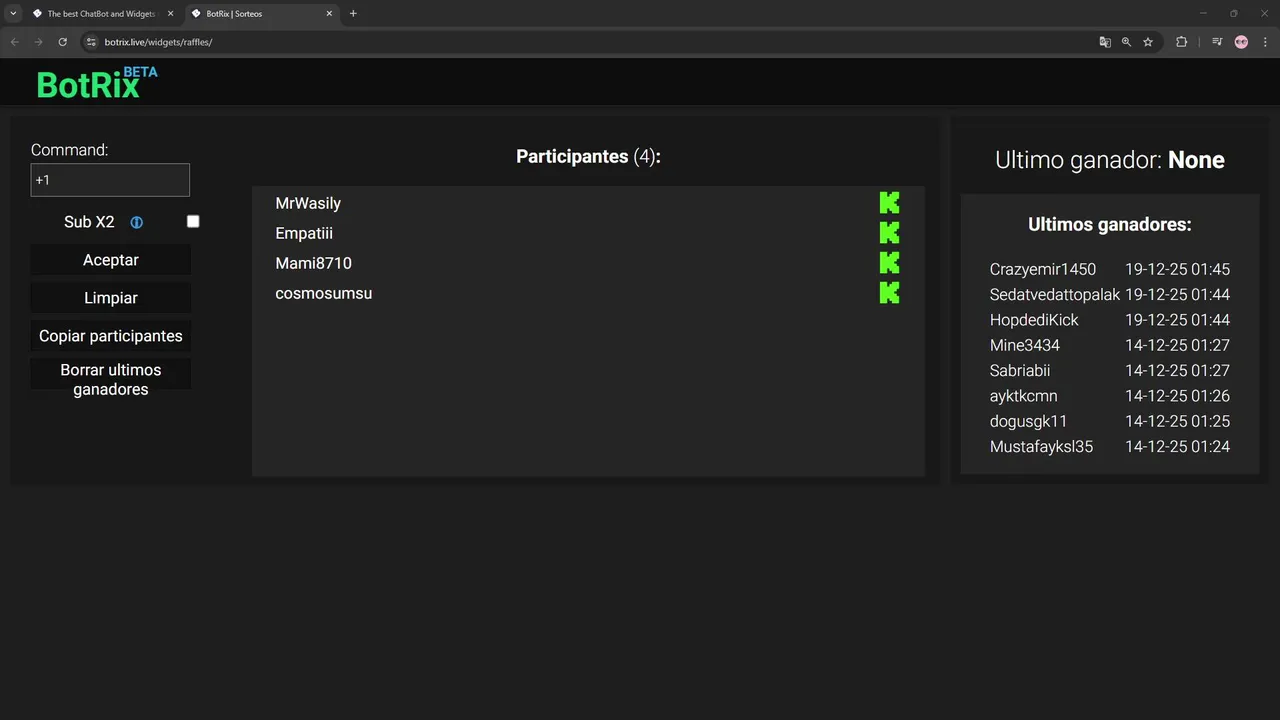Open the BotRix BETA logo
The width and height of the screenshot is (1280, 720).
[97, 83]
